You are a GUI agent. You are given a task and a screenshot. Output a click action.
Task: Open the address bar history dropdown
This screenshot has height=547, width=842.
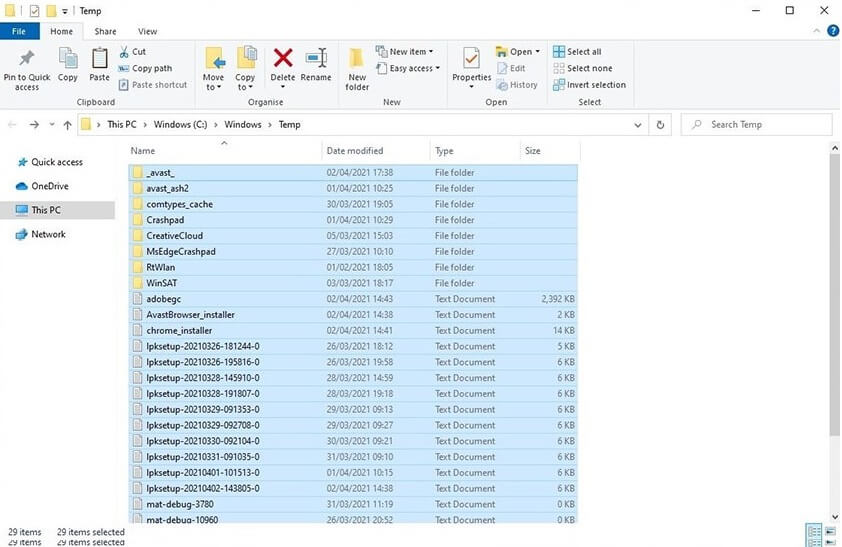coord(638,125)
